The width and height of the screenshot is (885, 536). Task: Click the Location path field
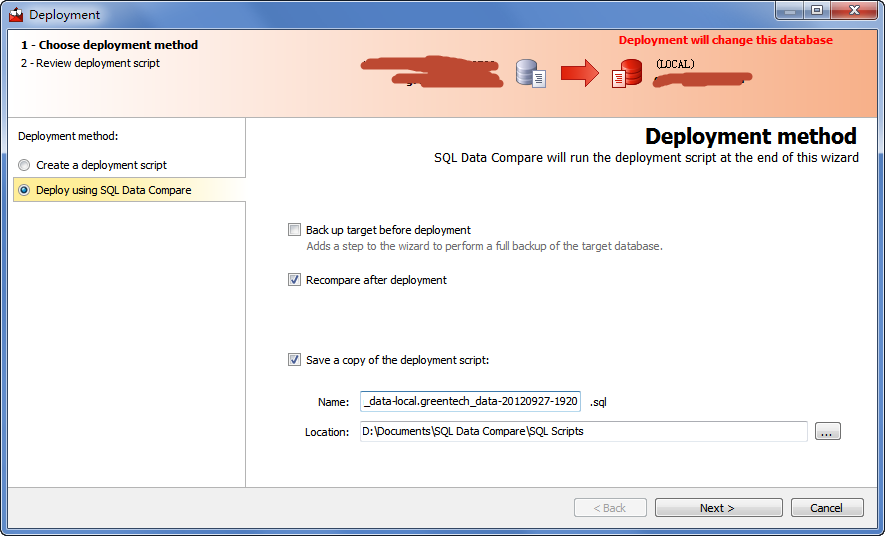(584, 431)
